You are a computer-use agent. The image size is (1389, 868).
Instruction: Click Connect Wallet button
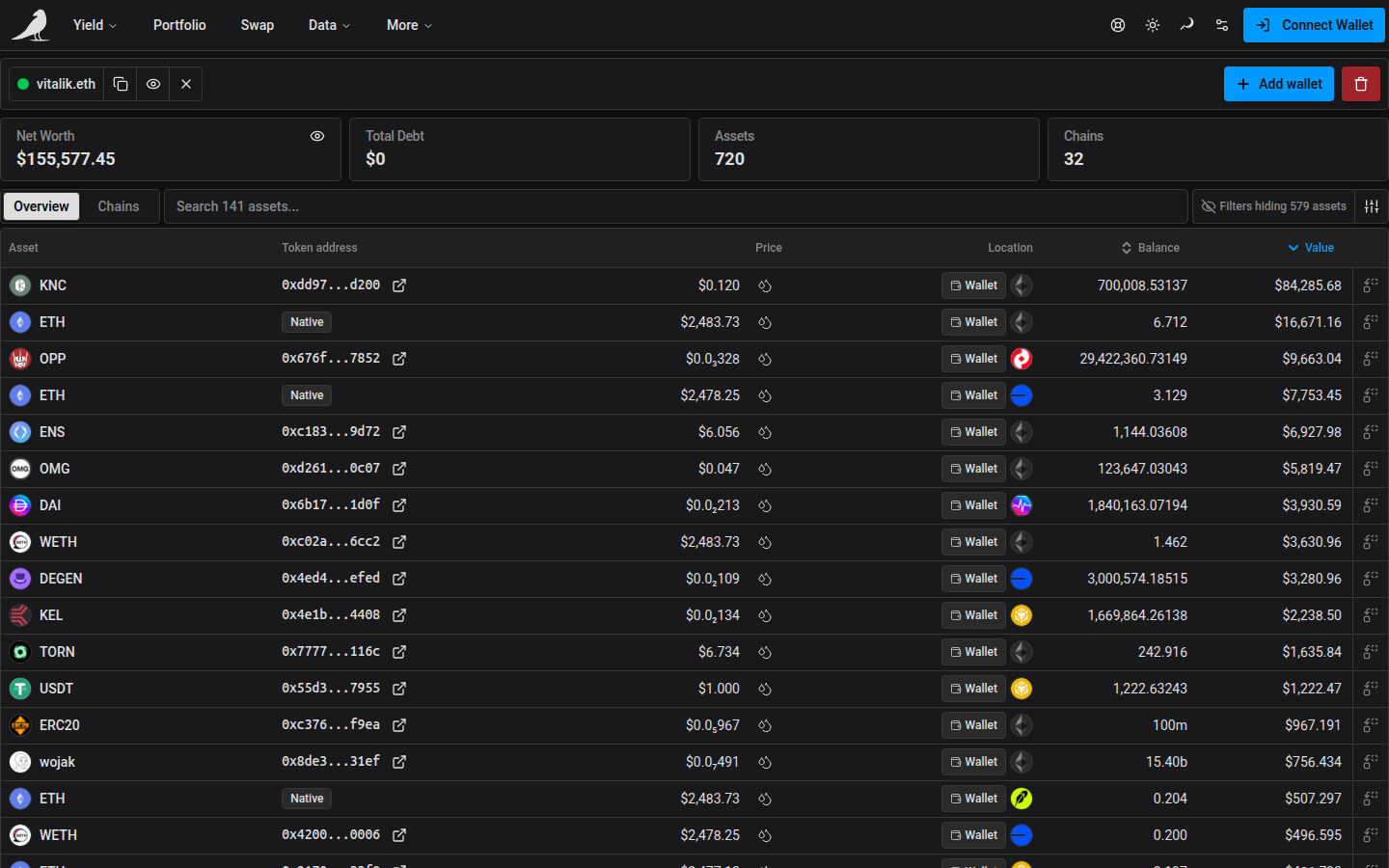1314,25
